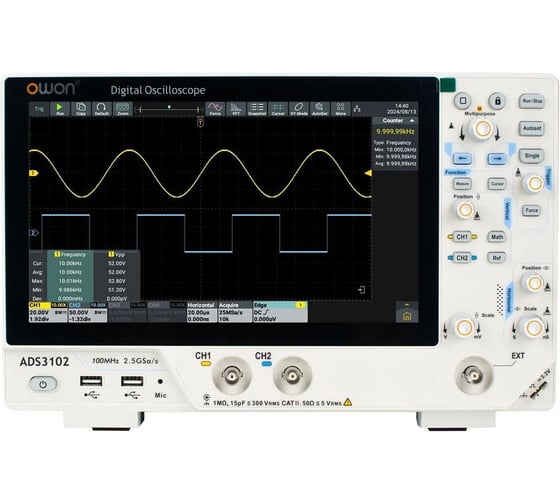
Task: Select the XY Mode toolbar icon
Action: point(299,109)
